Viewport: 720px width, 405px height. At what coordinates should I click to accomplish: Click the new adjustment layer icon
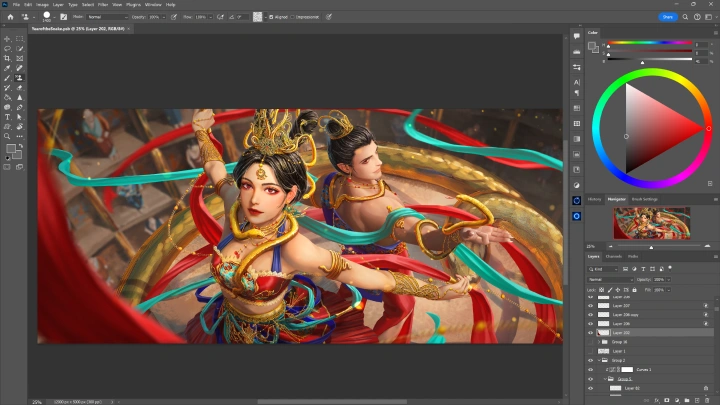point(677,400)
